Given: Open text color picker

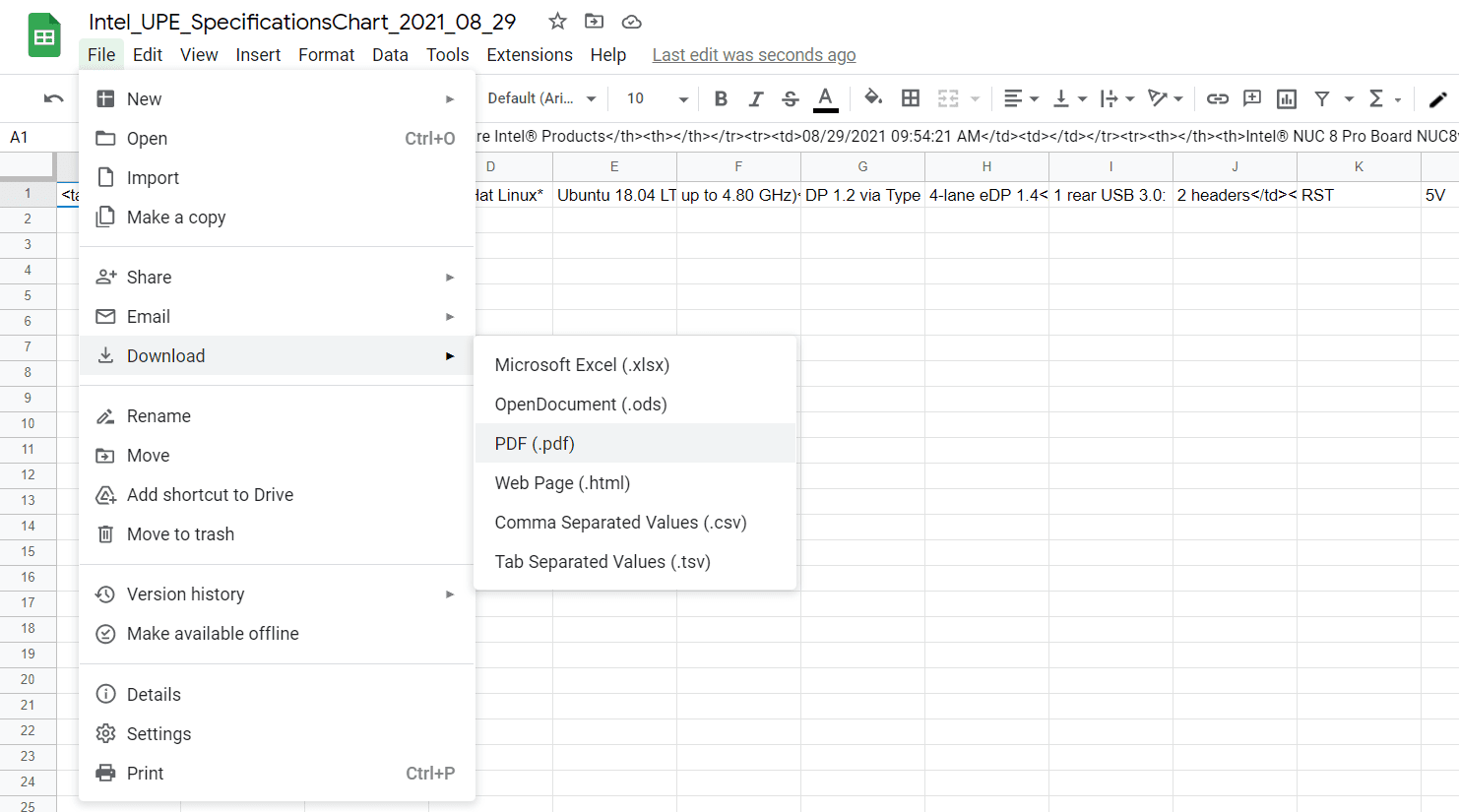Looking at the screenshot, I should click(x=826, y=98).
